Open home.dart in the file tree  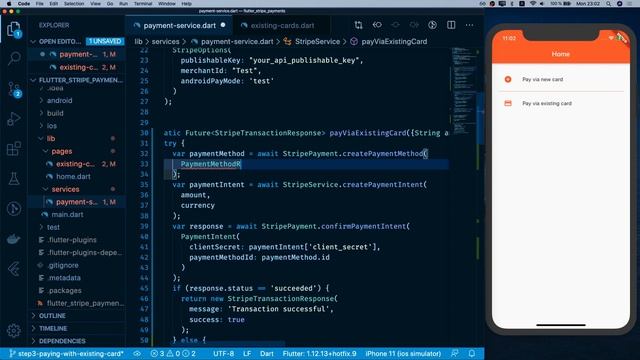[x=73, y=176]
